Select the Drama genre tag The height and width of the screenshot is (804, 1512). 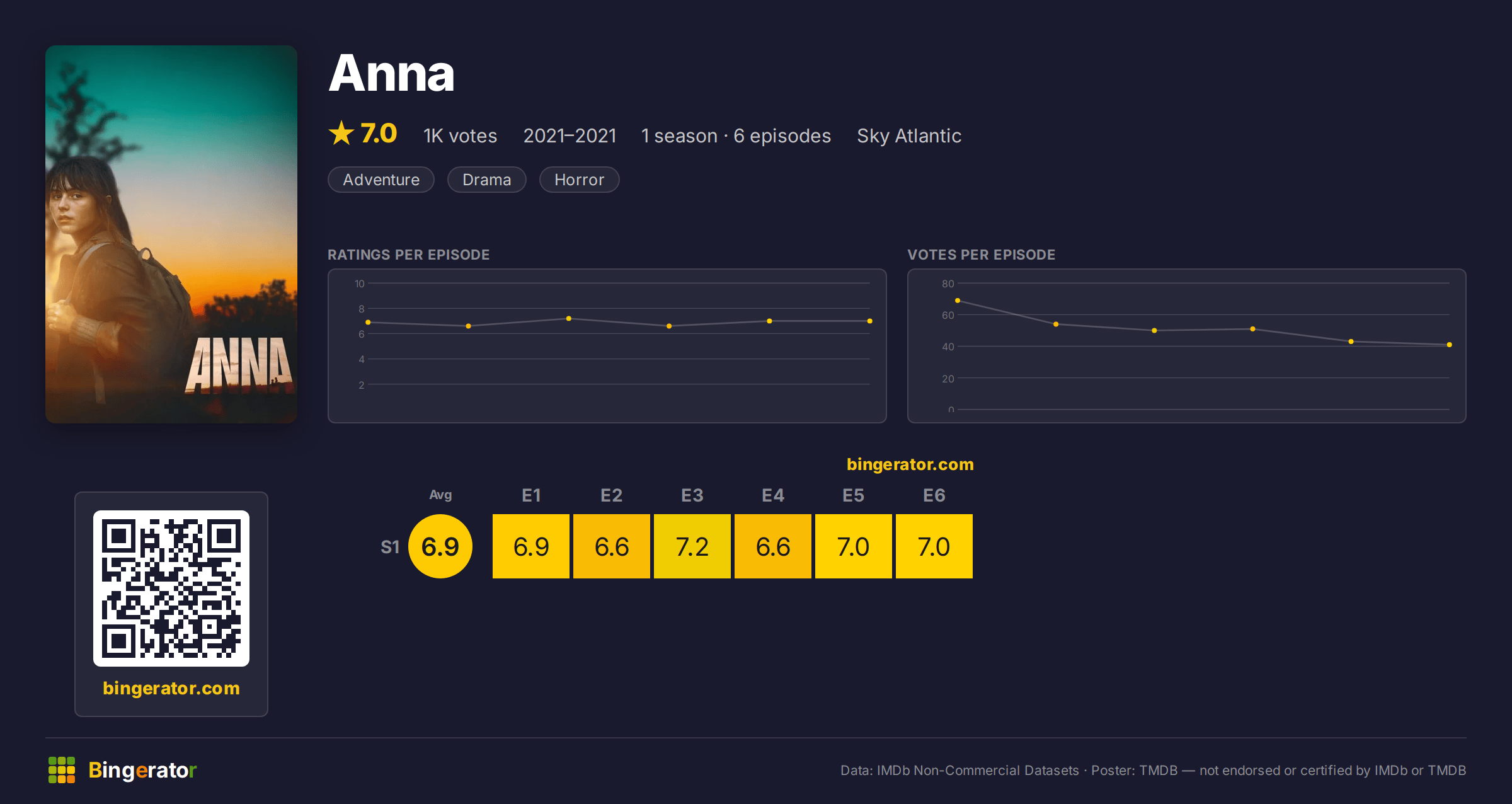(486, 180)
